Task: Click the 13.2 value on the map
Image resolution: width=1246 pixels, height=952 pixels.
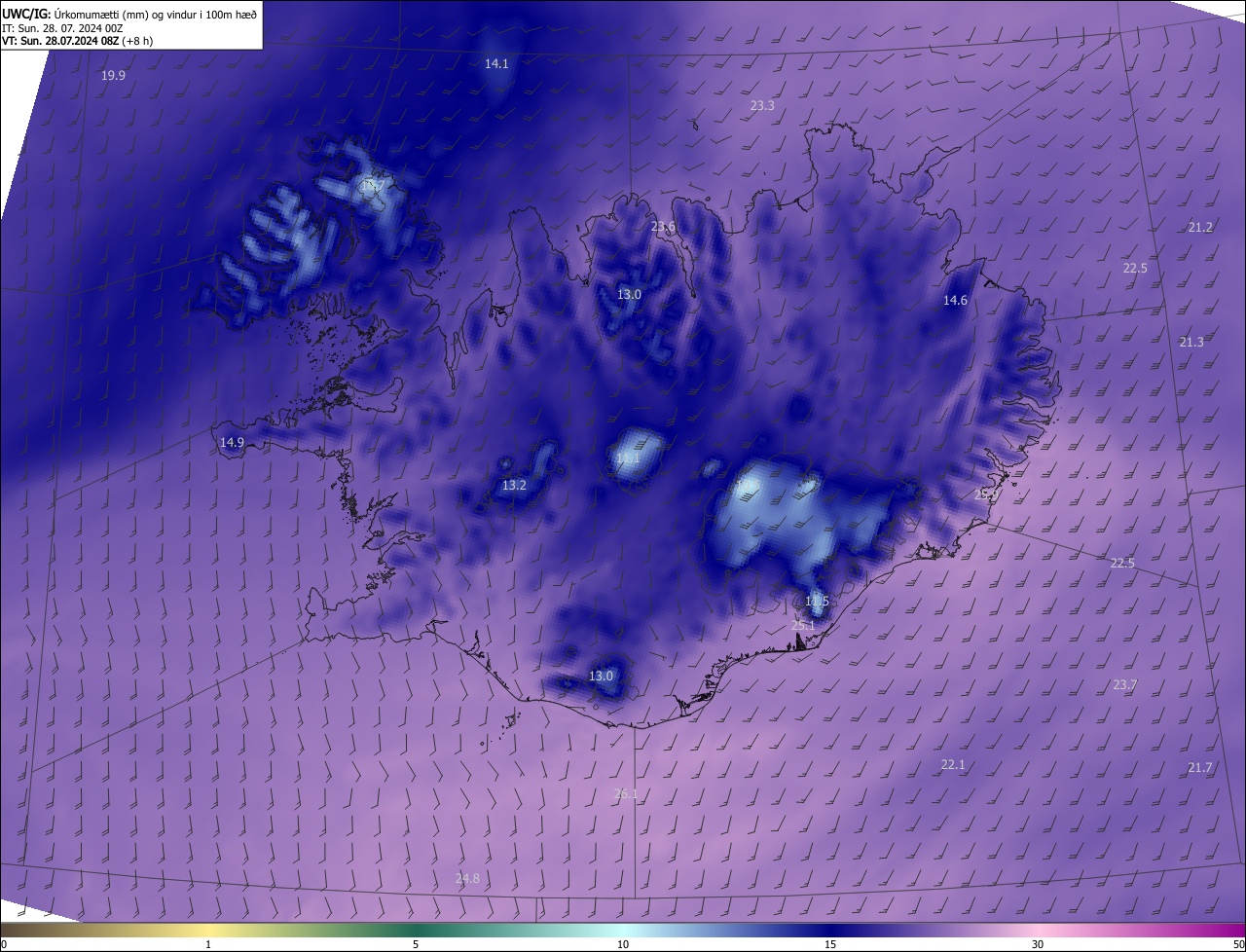Action: coord(514,485)
